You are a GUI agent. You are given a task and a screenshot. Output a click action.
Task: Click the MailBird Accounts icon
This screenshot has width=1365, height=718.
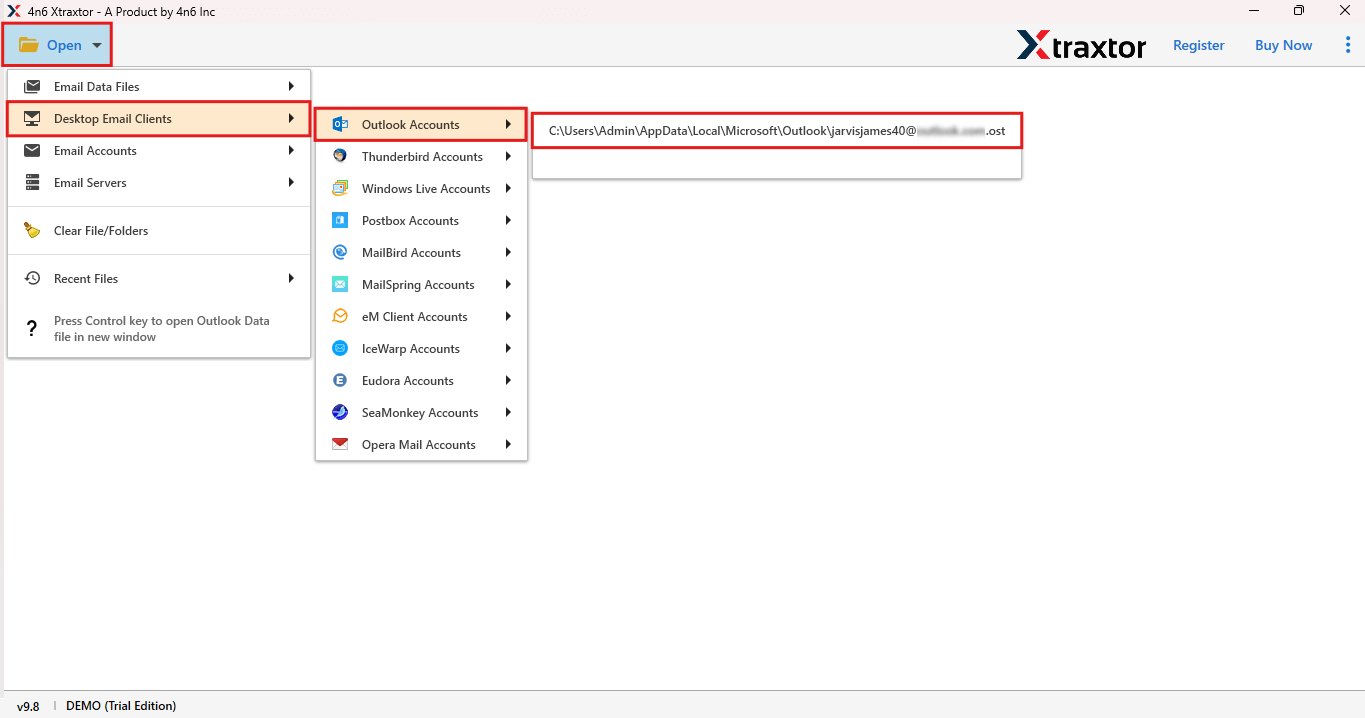[341, 252]
